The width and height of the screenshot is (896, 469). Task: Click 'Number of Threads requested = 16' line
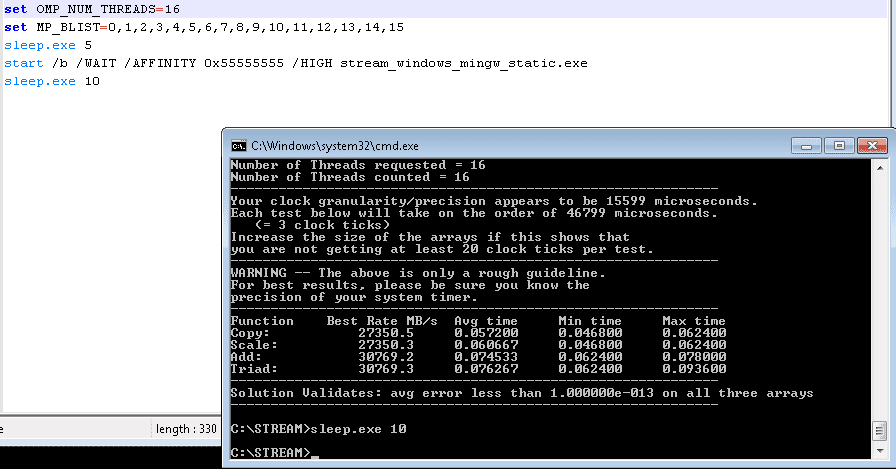tap(358, 165)
